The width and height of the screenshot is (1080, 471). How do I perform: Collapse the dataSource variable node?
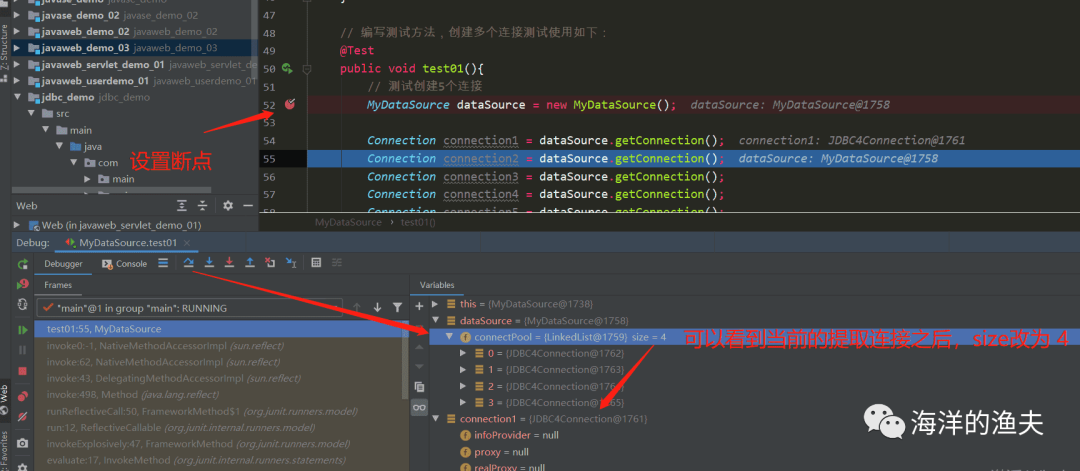pos(435,320)
